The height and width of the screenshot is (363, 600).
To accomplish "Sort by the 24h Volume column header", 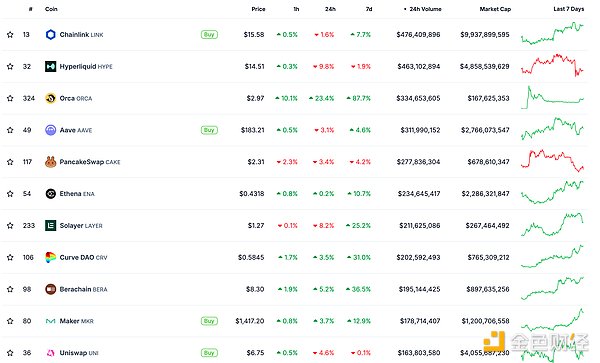I will pos(423,9).
